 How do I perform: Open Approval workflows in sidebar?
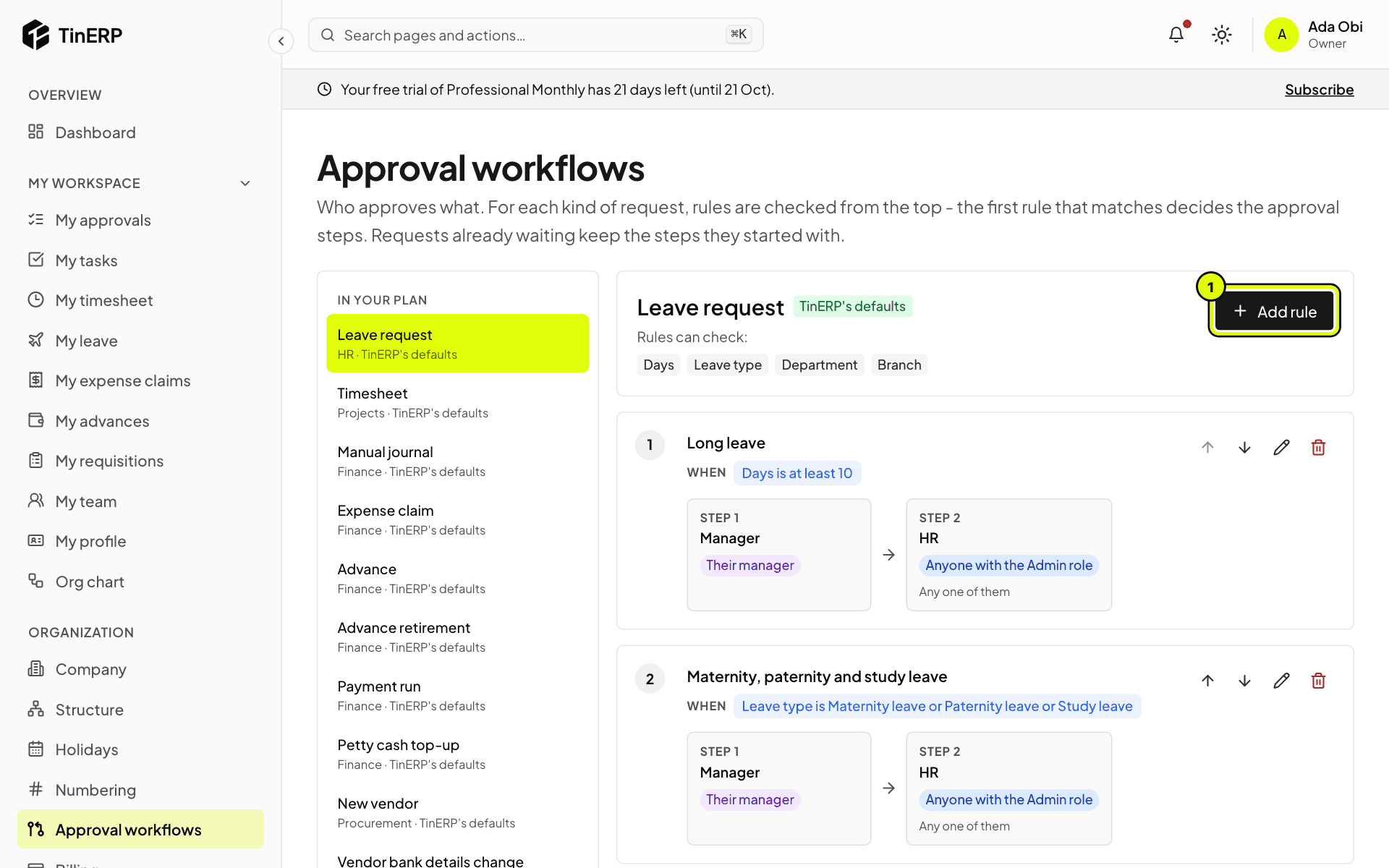[140, 830]
